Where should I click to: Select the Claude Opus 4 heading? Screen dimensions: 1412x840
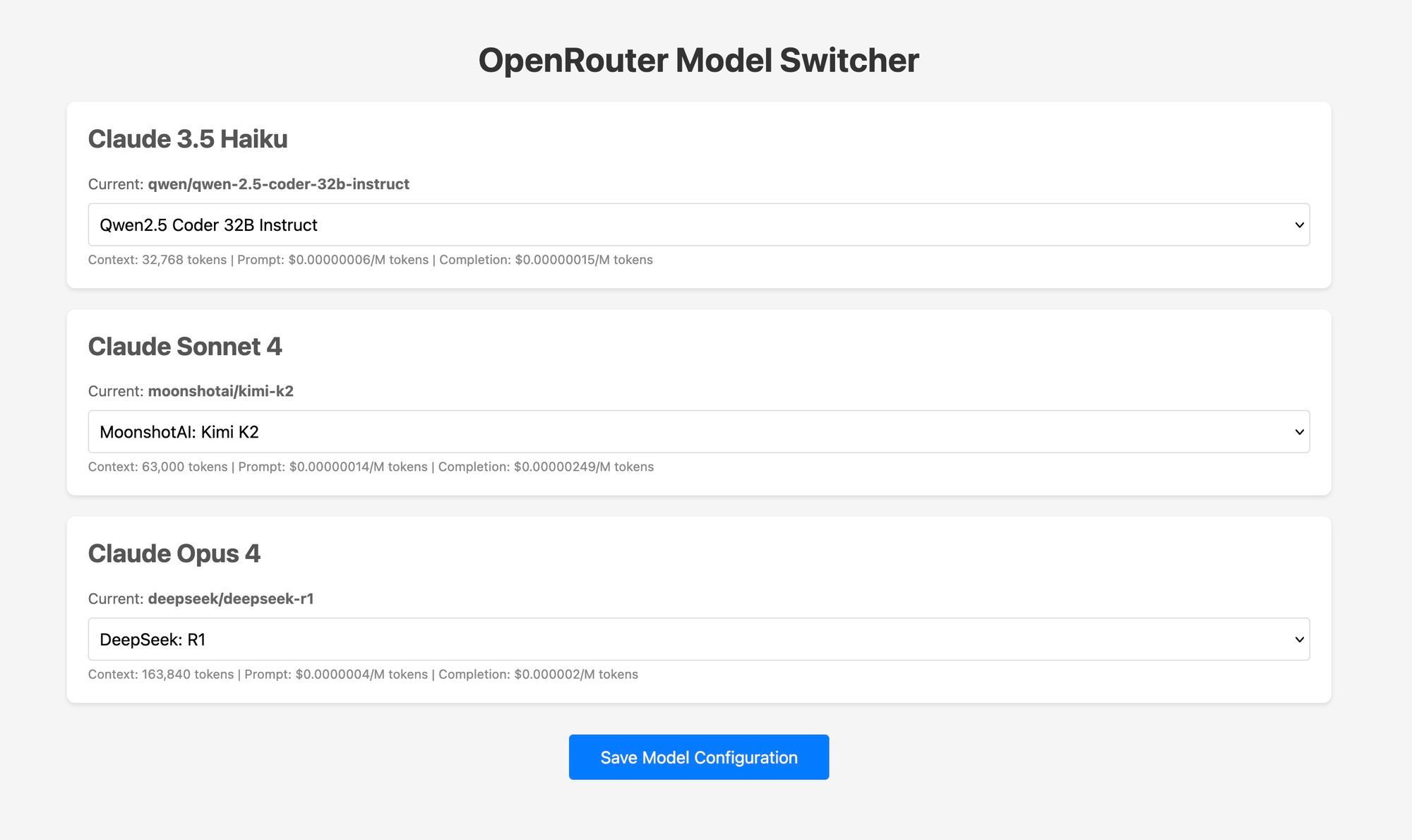click(174, 553)
